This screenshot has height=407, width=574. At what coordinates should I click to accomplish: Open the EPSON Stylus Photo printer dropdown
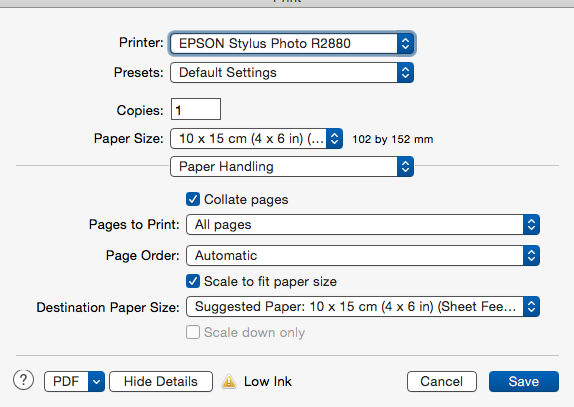(x=292, y=43)
